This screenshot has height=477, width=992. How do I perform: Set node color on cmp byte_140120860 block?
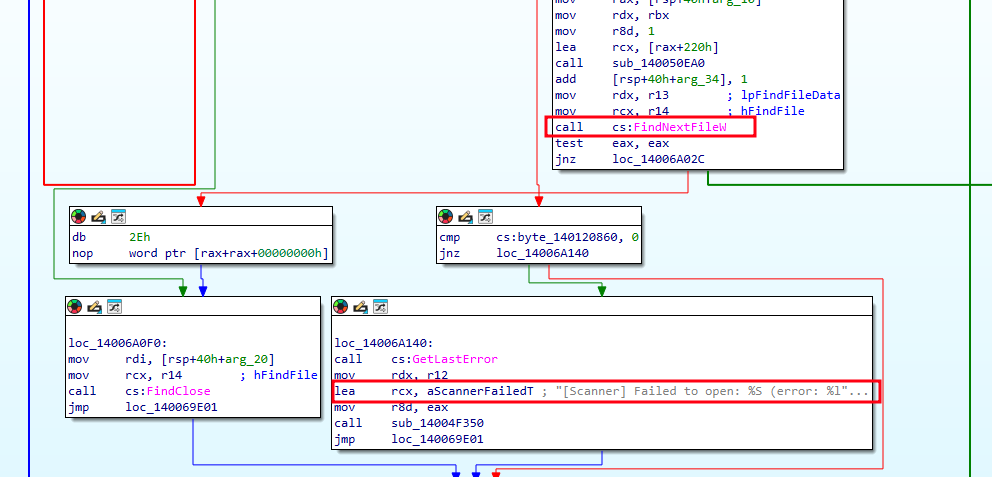pyautogui.click(x=446, y=216)
